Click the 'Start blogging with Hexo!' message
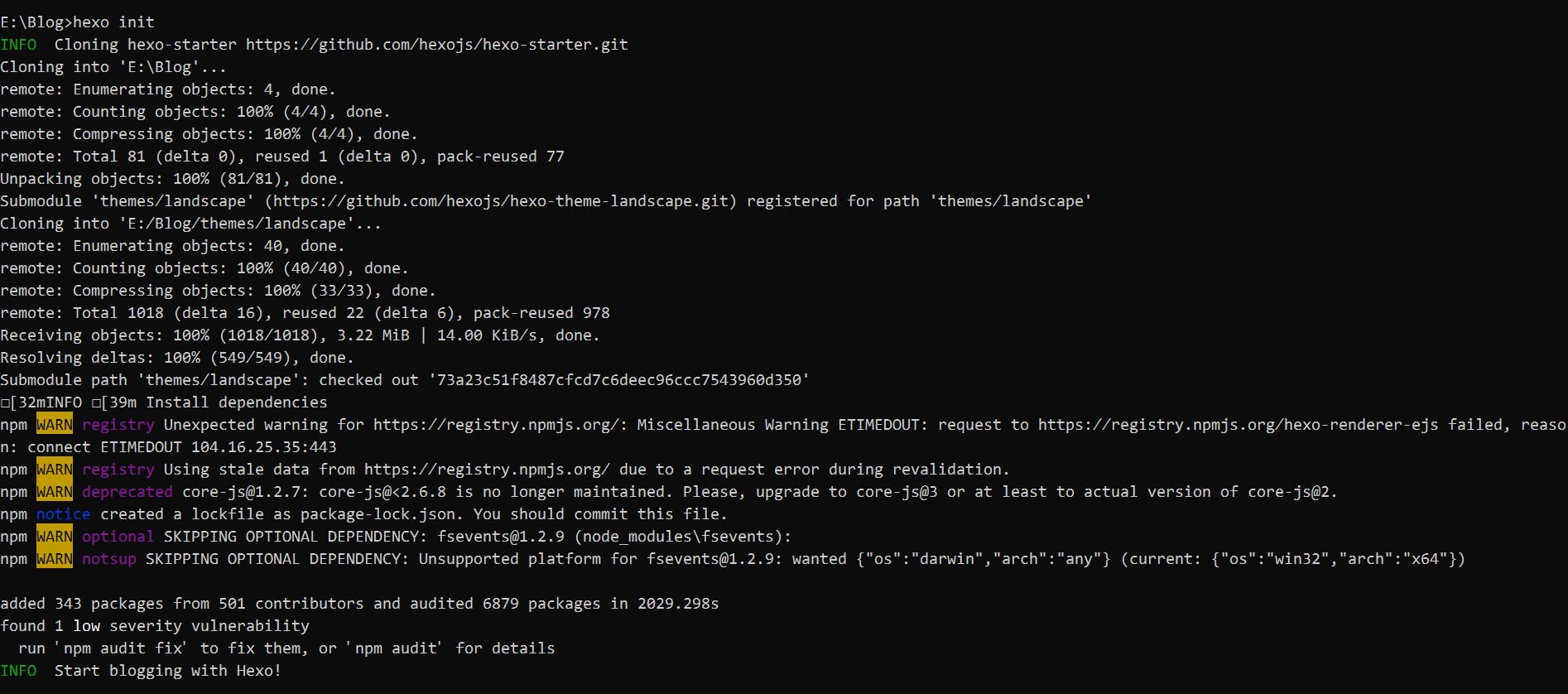Image resolution: width=1568 pixels, height=694 pixels. (168, 671)
